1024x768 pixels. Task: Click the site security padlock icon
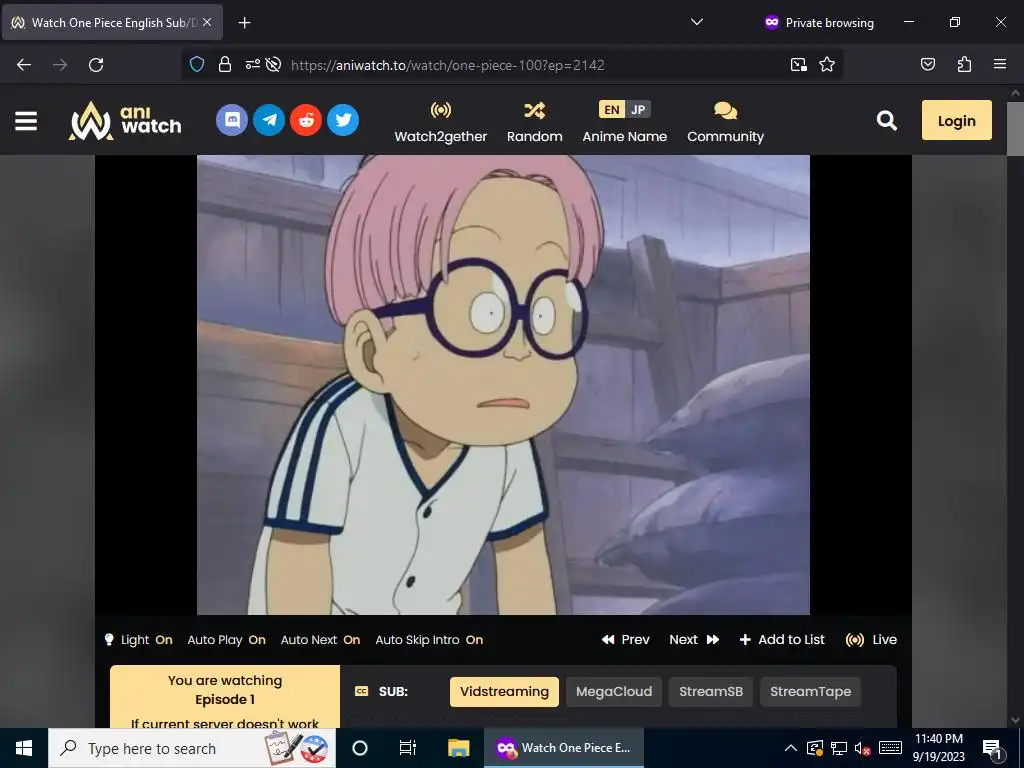click(225, 65)
